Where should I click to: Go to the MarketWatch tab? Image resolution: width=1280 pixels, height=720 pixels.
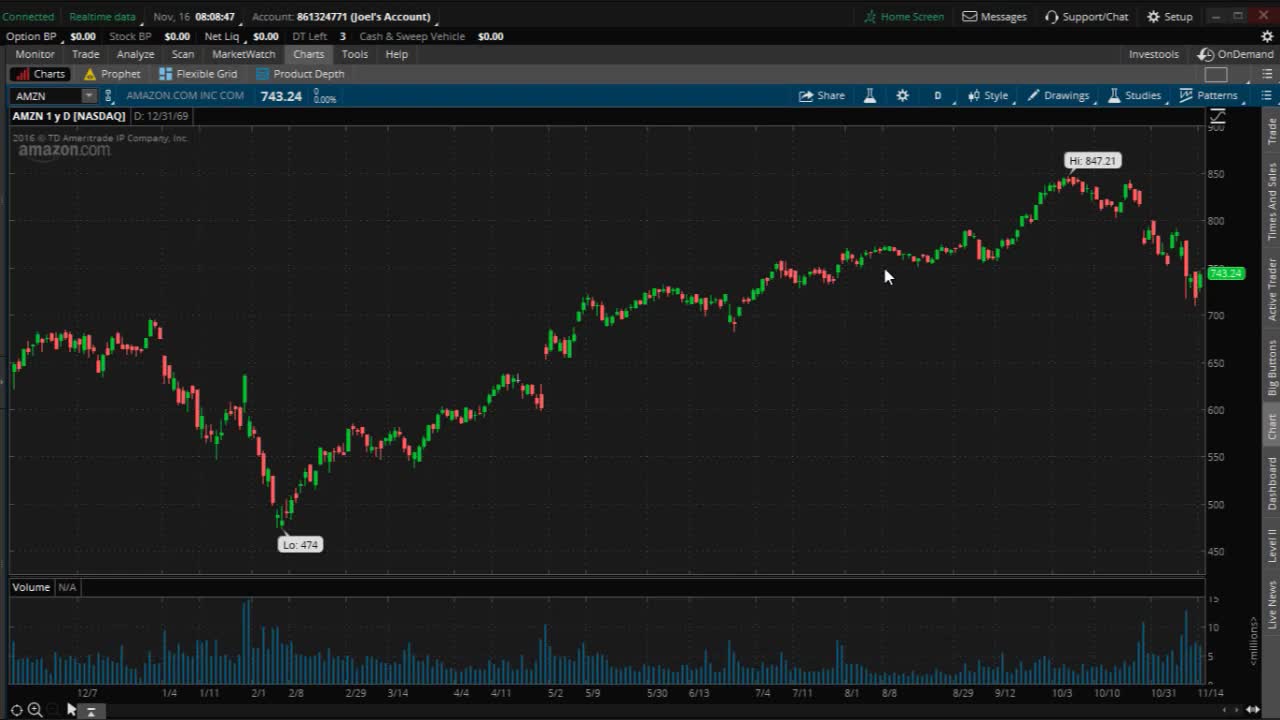tap(243, 54)
